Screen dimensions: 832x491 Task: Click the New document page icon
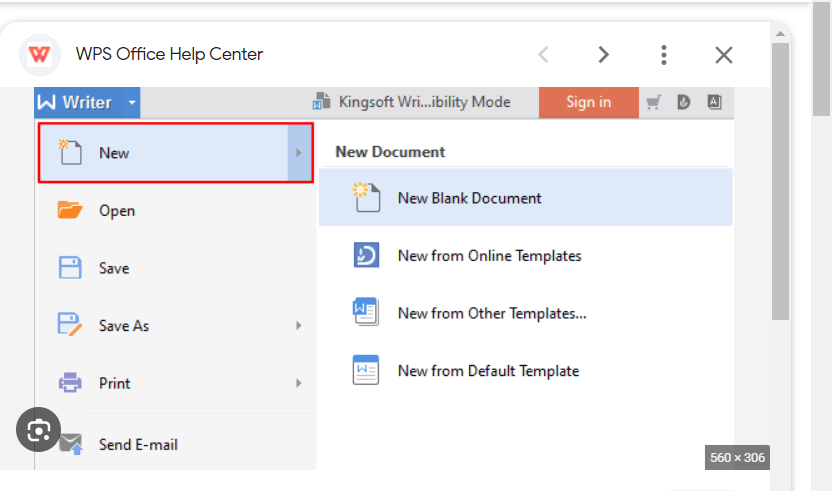[x=70, y=152]
